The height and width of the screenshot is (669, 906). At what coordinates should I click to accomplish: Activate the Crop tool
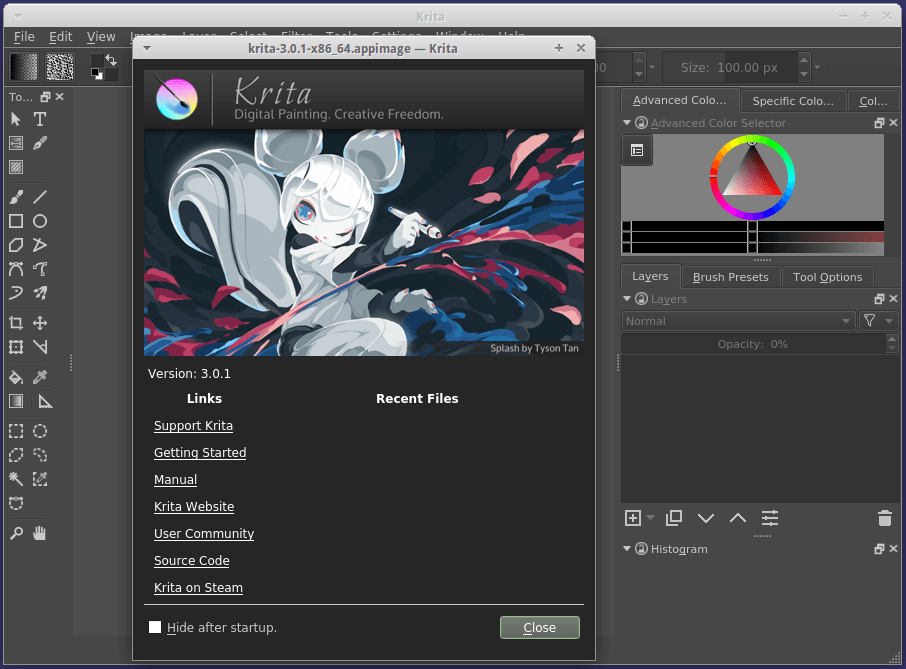coord(16,323)
